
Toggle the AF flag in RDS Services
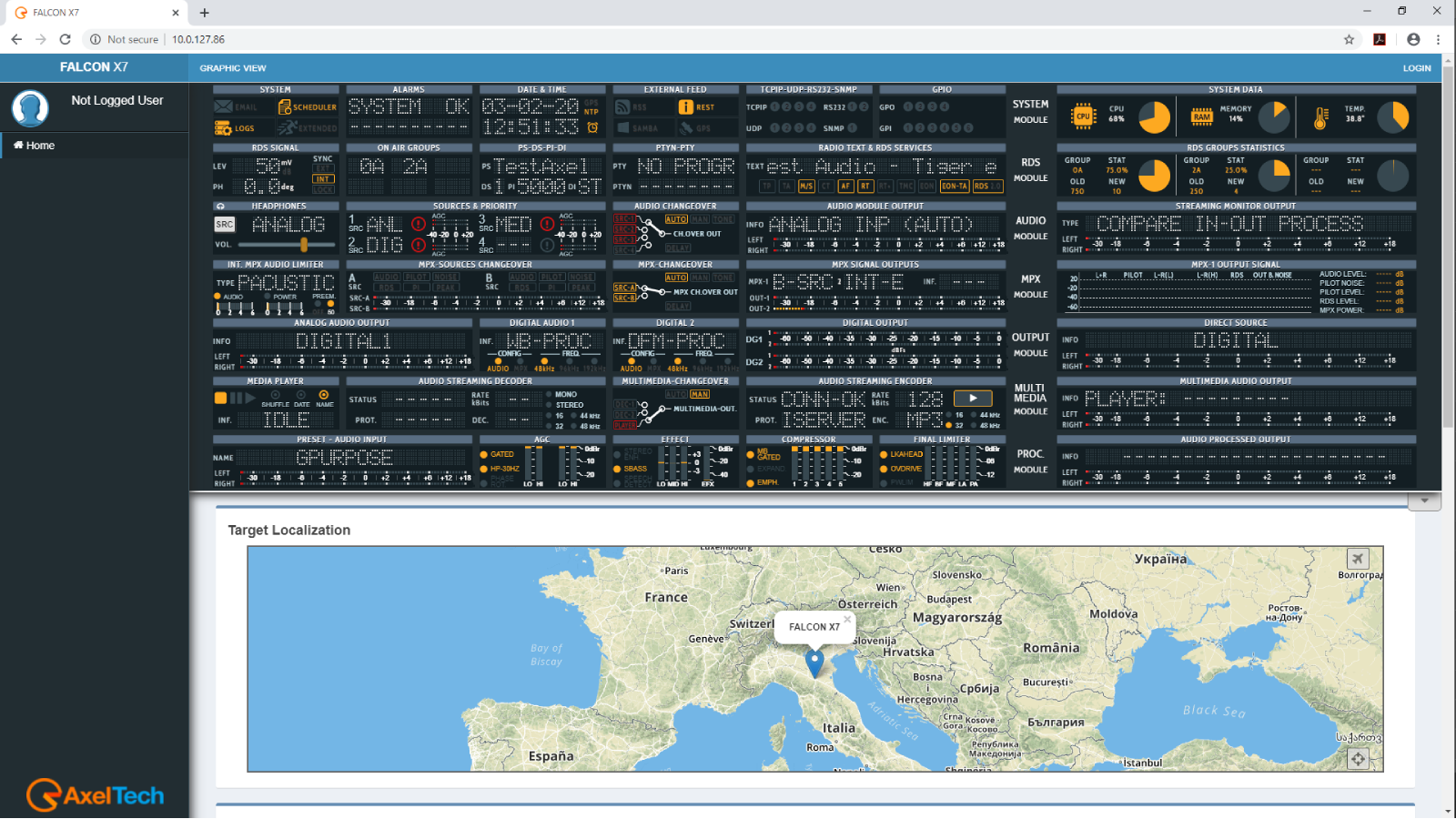point(845,187)
